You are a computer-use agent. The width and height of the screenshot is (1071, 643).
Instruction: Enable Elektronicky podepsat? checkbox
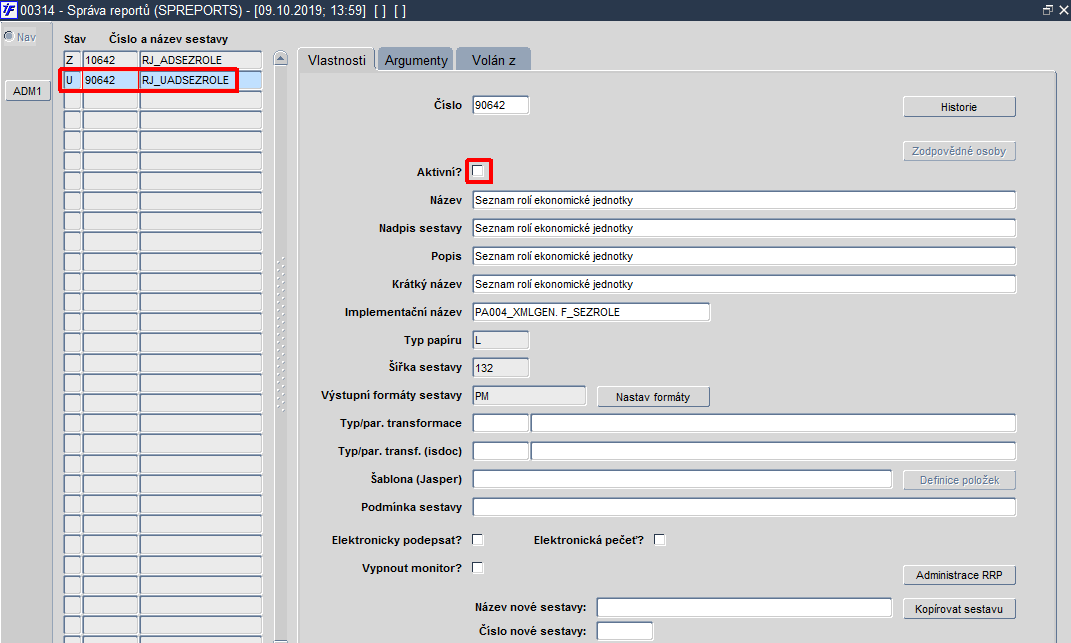[478, 540]
